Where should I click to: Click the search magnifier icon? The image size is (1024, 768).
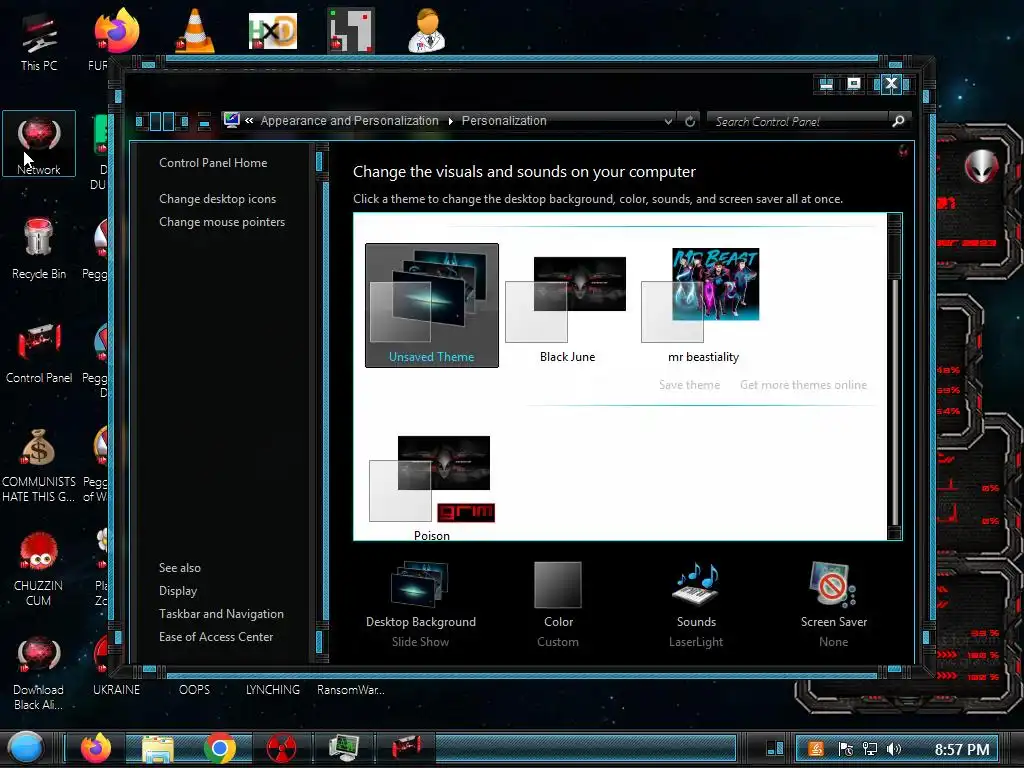click(x=899, y=121)
